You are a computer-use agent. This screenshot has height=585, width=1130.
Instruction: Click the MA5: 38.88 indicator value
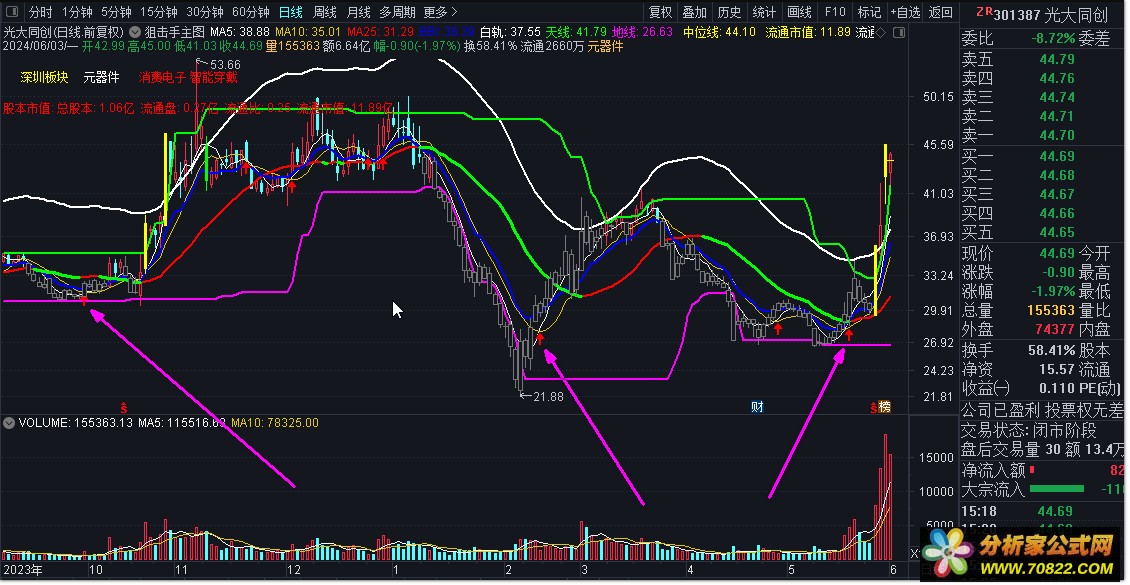pyautogui.click(x=240, y=32)
